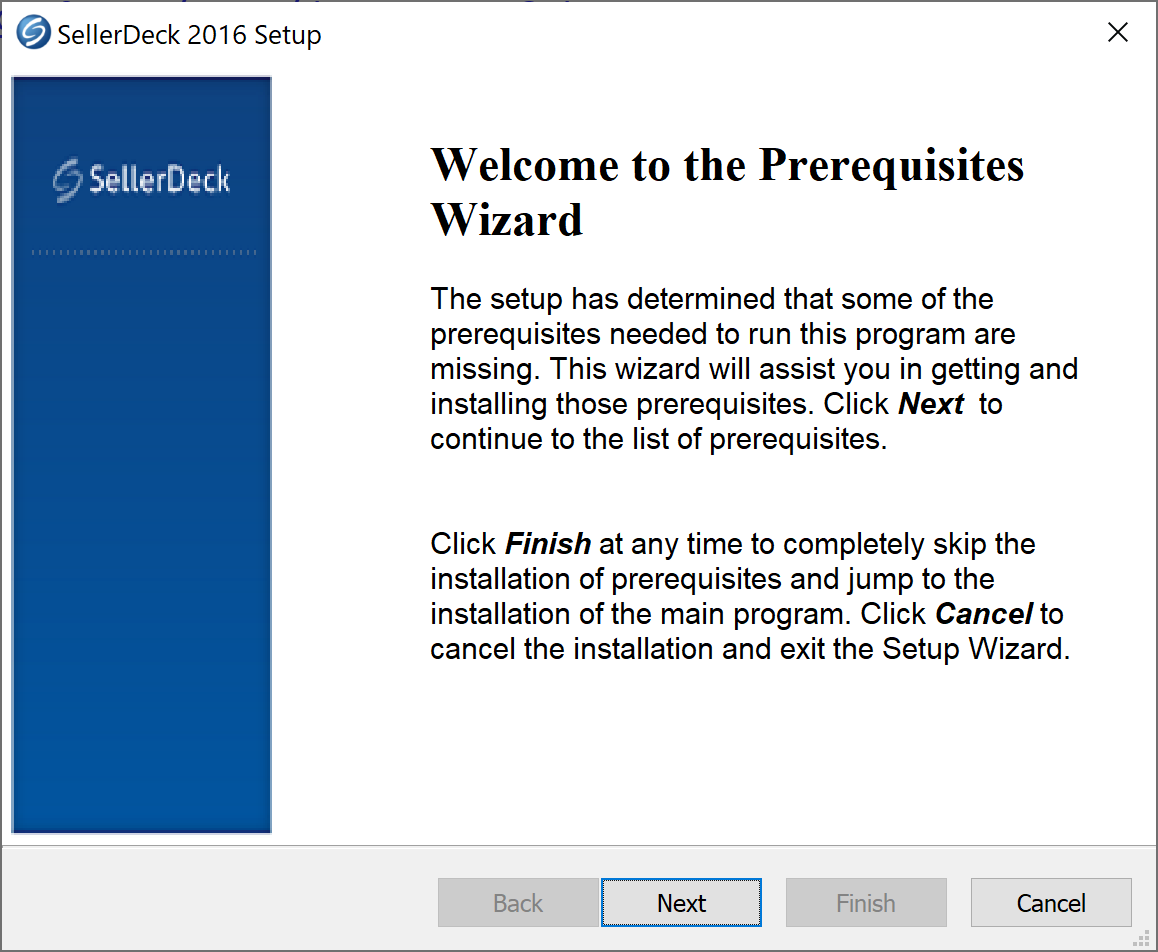
Task: Click the swirl emblem in the banner logo
Action: click(x=68, y=180)
